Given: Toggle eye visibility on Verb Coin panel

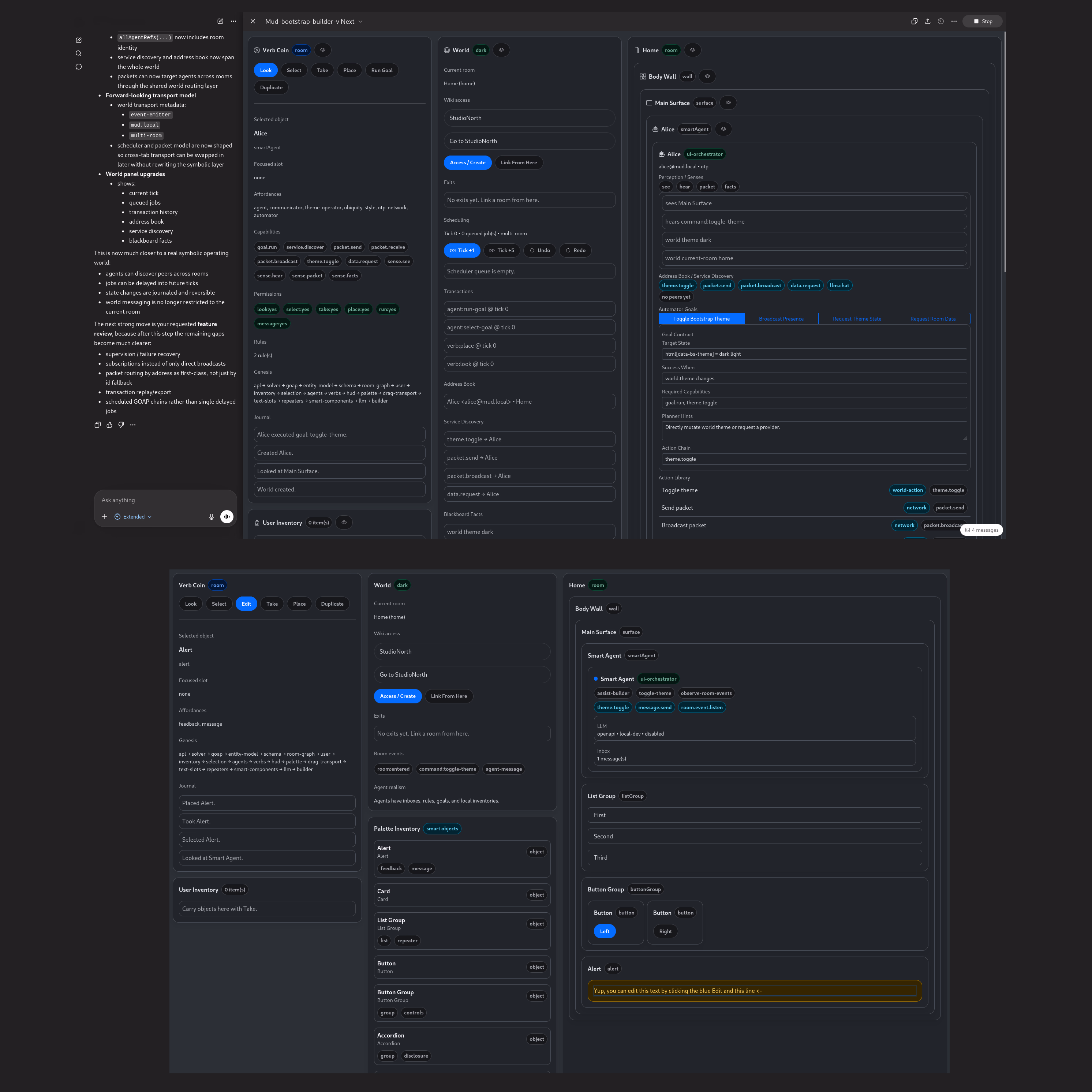Looking at the screenshot, I should [323, 50].
